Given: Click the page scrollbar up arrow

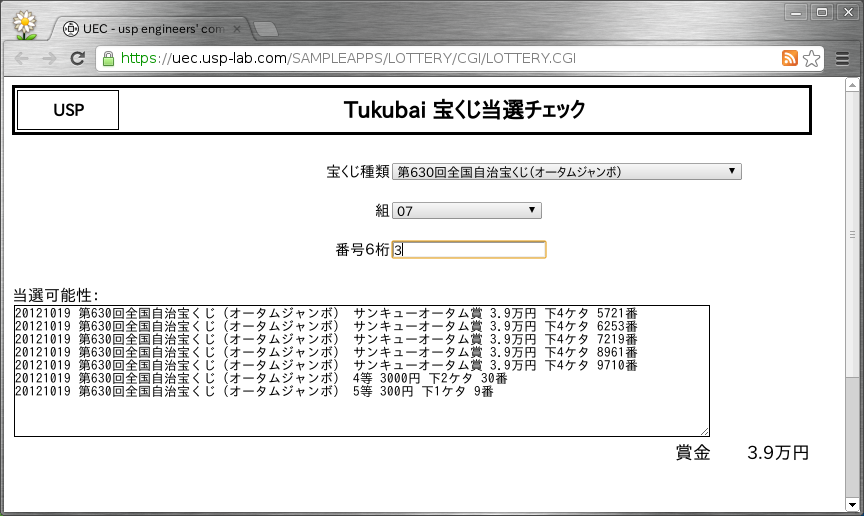Looking at the screenshot, I should [x=852, y=85].
